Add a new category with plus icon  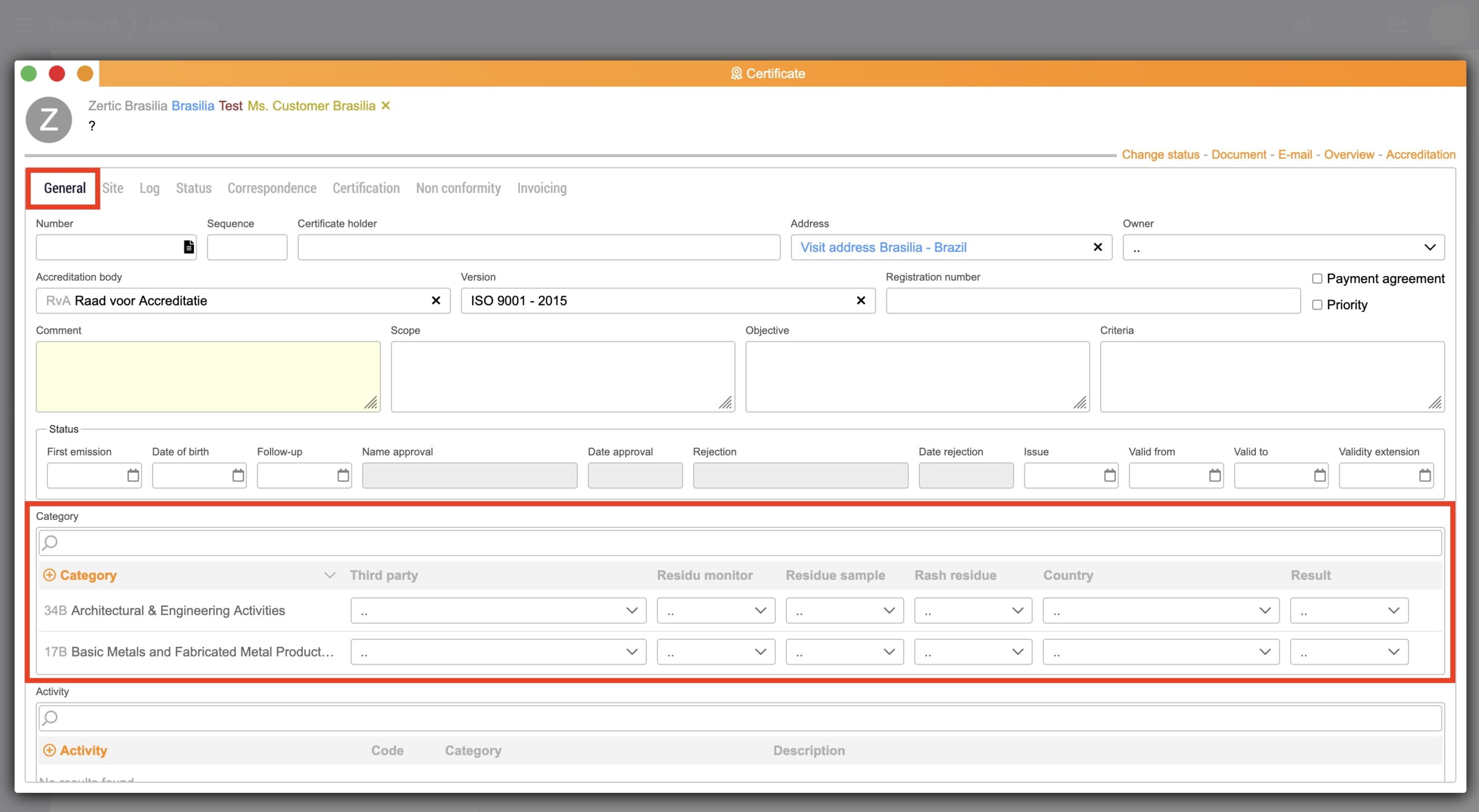pyautogui.click(x=50, y=575)
